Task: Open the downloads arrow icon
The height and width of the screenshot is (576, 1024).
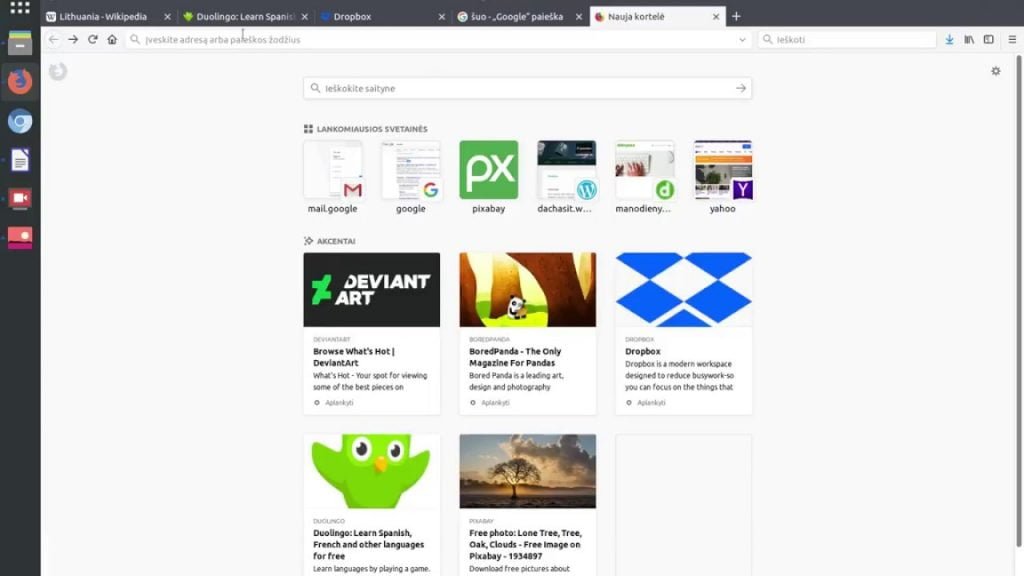Action: [950, 40]
